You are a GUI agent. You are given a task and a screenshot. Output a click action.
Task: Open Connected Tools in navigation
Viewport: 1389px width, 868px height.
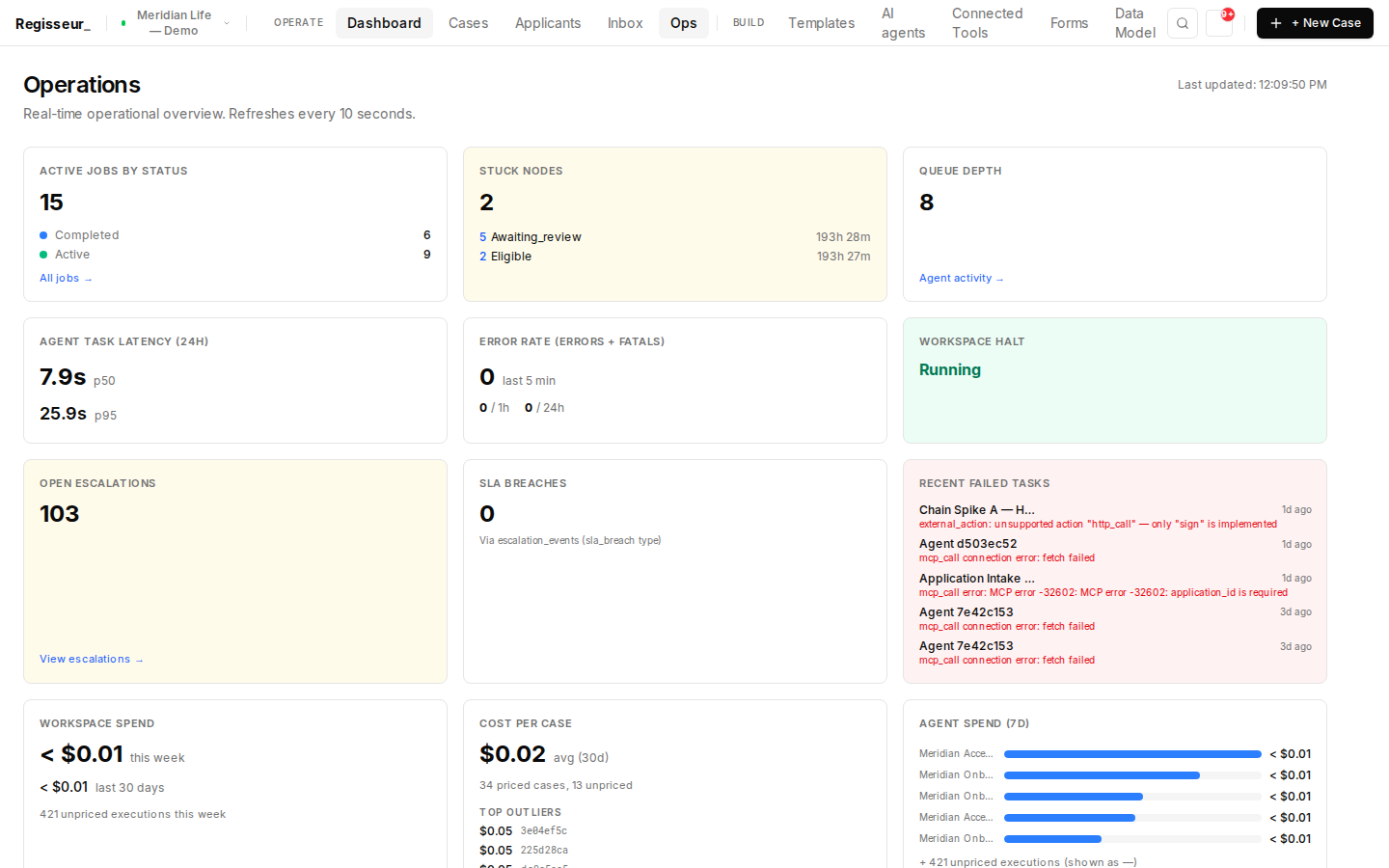point(987,23)
